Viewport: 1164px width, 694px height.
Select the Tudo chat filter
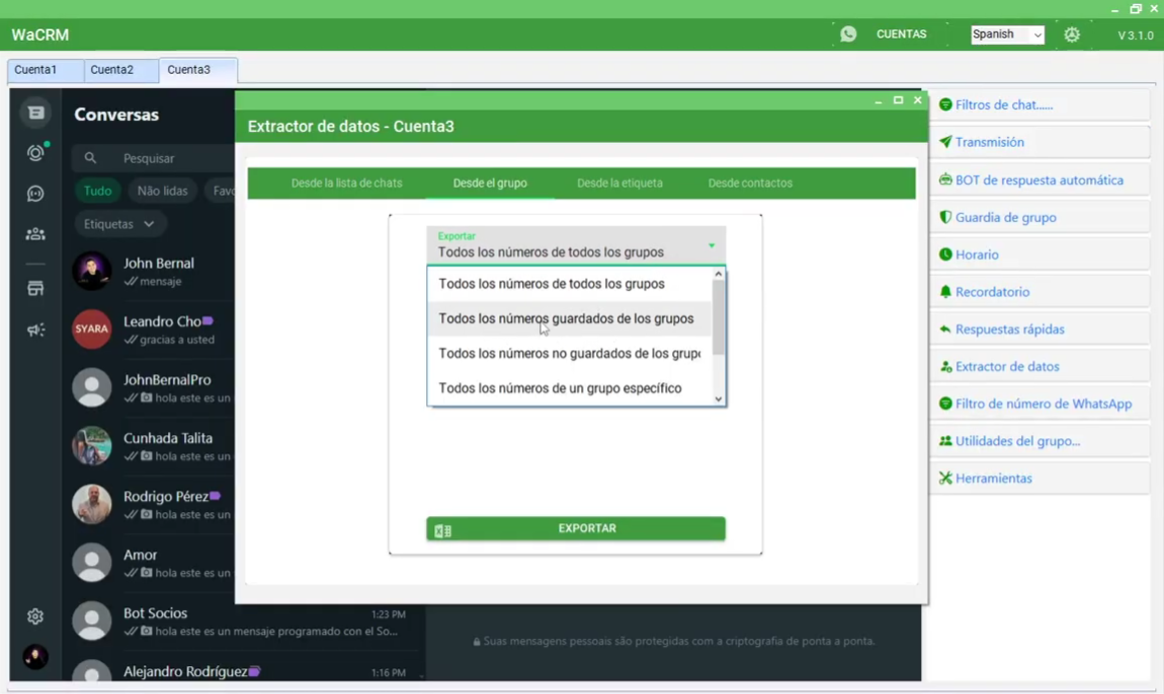(98, 190)
